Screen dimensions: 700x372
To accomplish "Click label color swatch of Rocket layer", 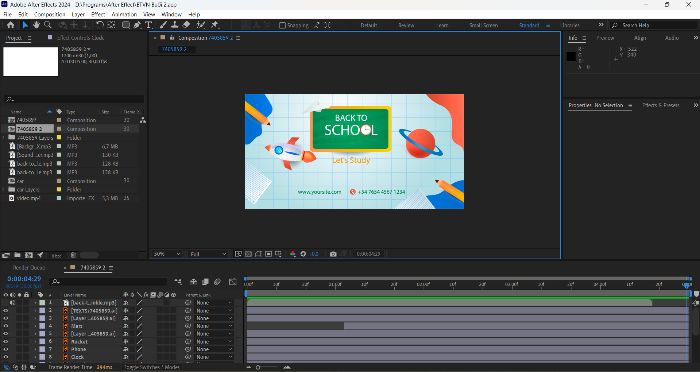I will tap(42, 342).
